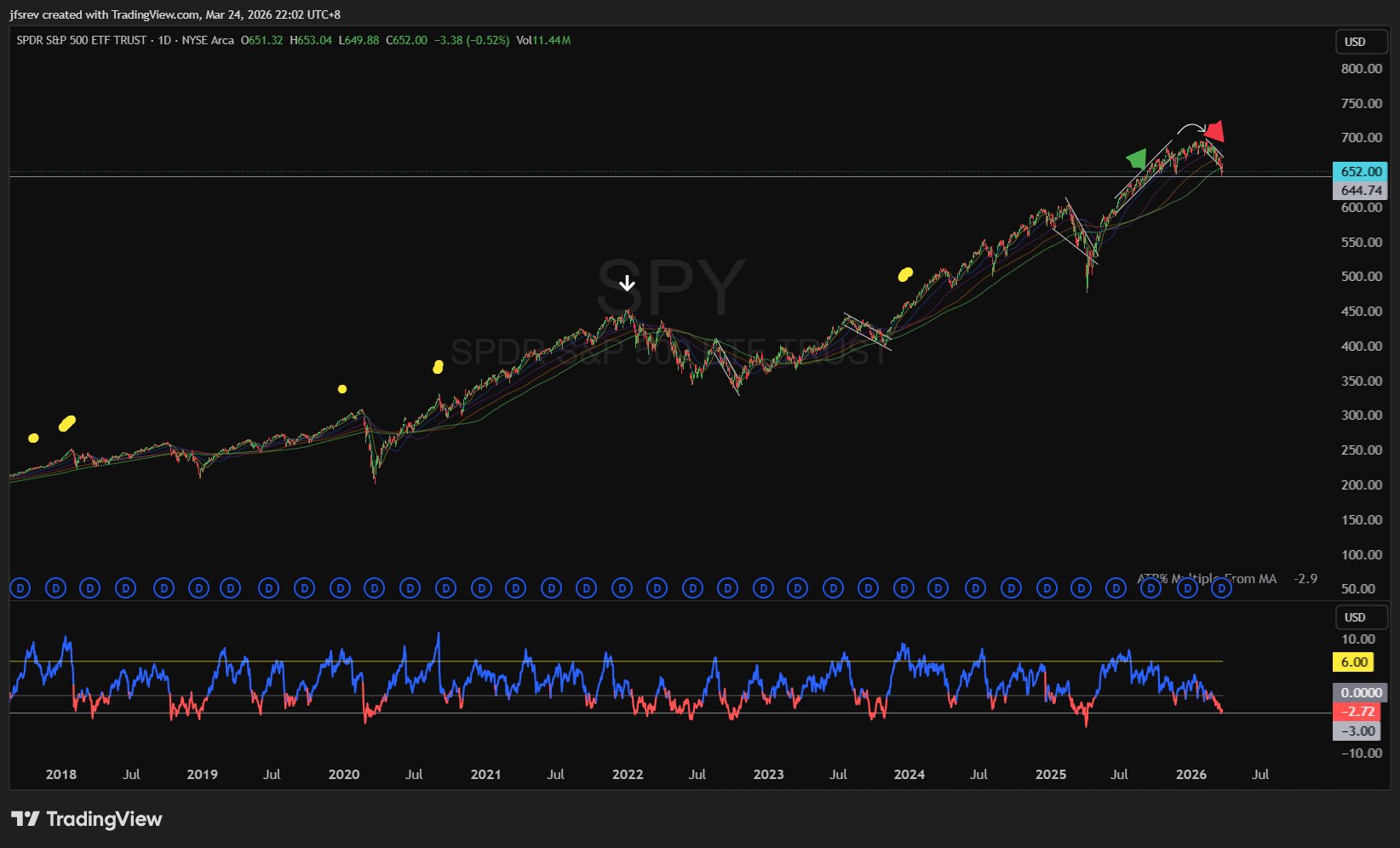Select the green arrow marker drawing

point(1137,158)
